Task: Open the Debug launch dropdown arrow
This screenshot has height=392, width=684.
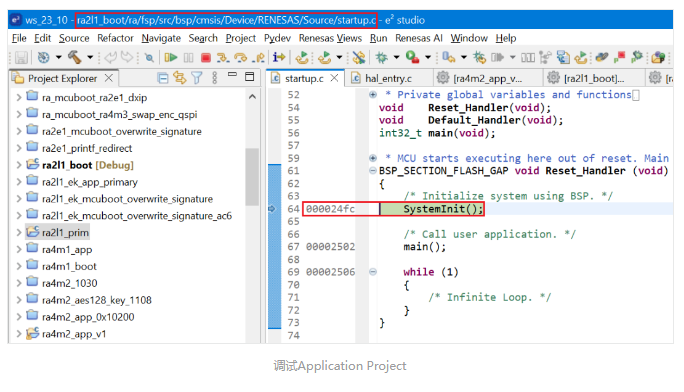Action: 396,57
